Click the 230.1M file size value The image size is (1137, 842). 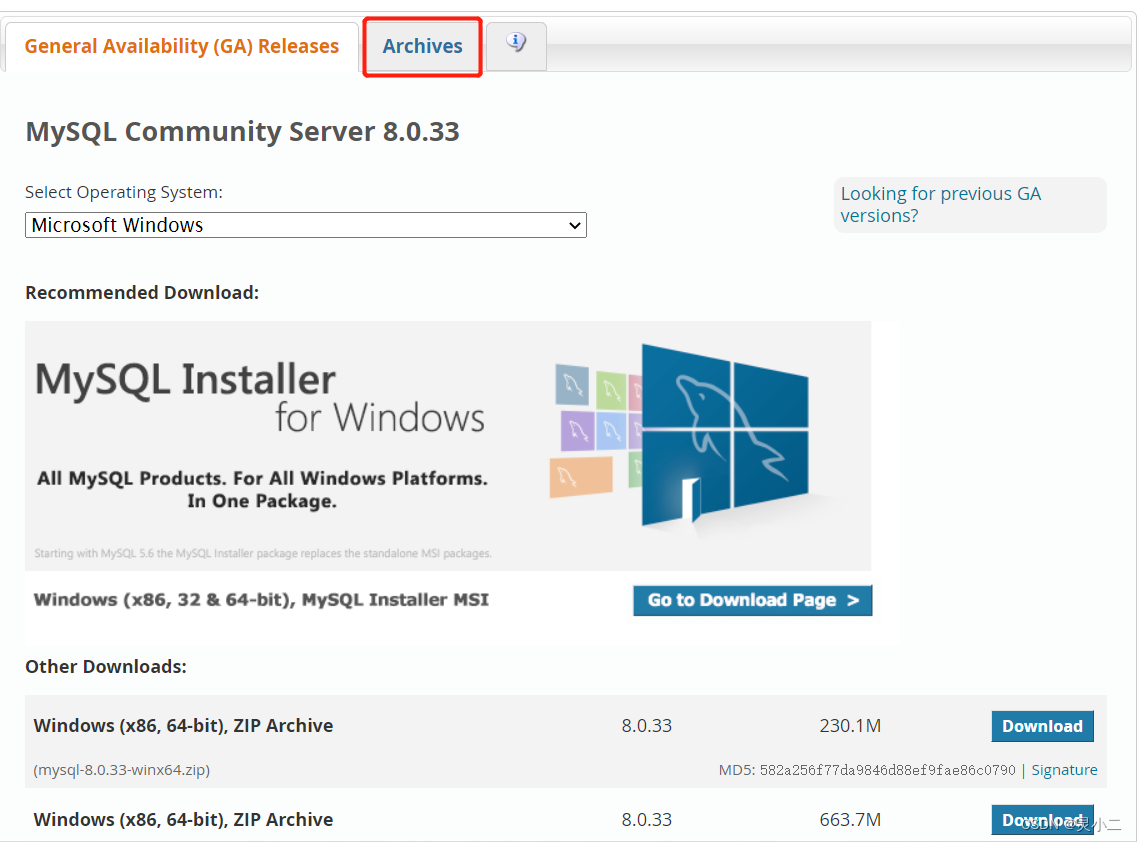850,726
